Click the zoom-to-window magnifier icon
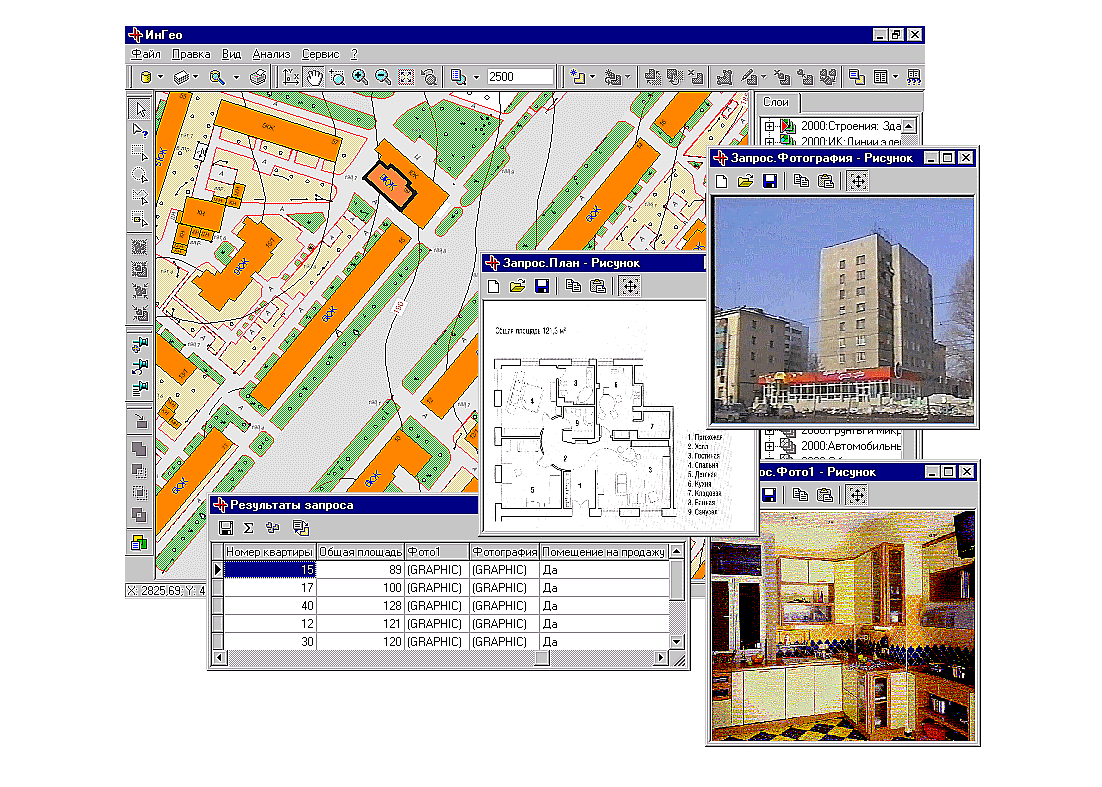Viewport: 1102px width, 787px height. click(337, 77)
